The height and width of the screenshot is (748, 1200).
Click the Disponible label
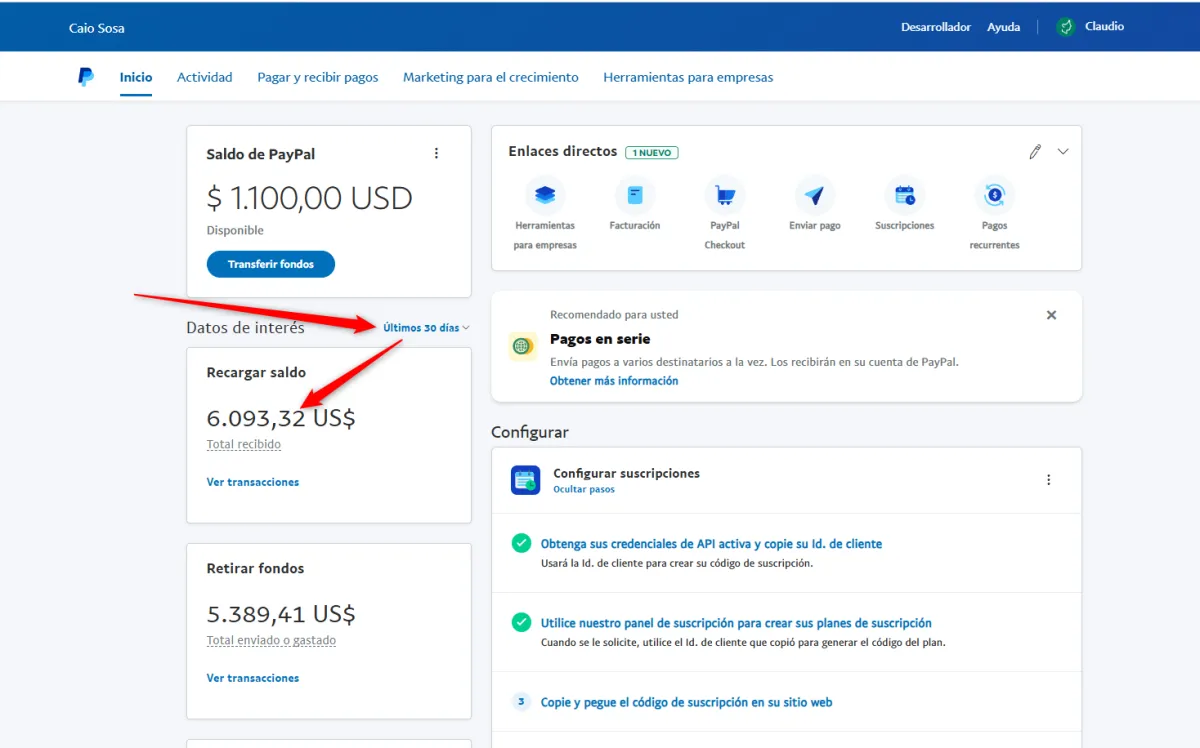(x=235, y=230)
